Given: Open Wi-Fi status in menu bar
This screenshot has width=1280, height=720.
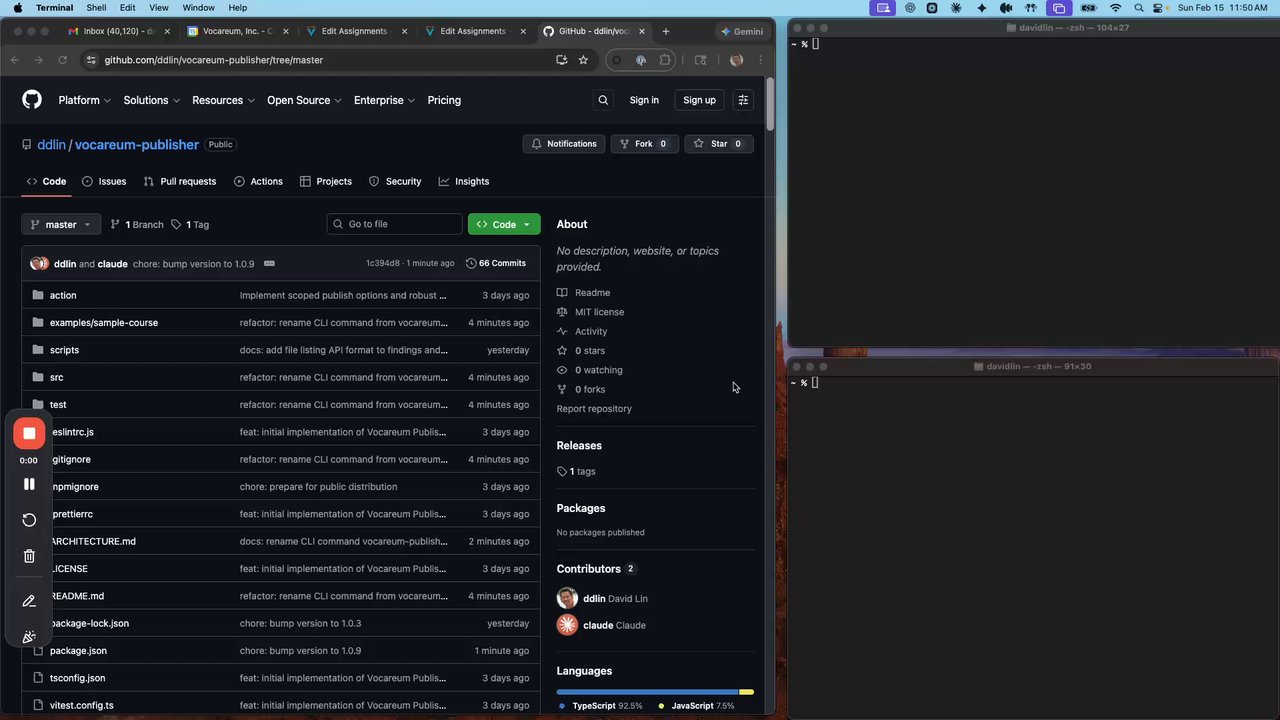Looking at the screenshot, I should coord(1116,8).
